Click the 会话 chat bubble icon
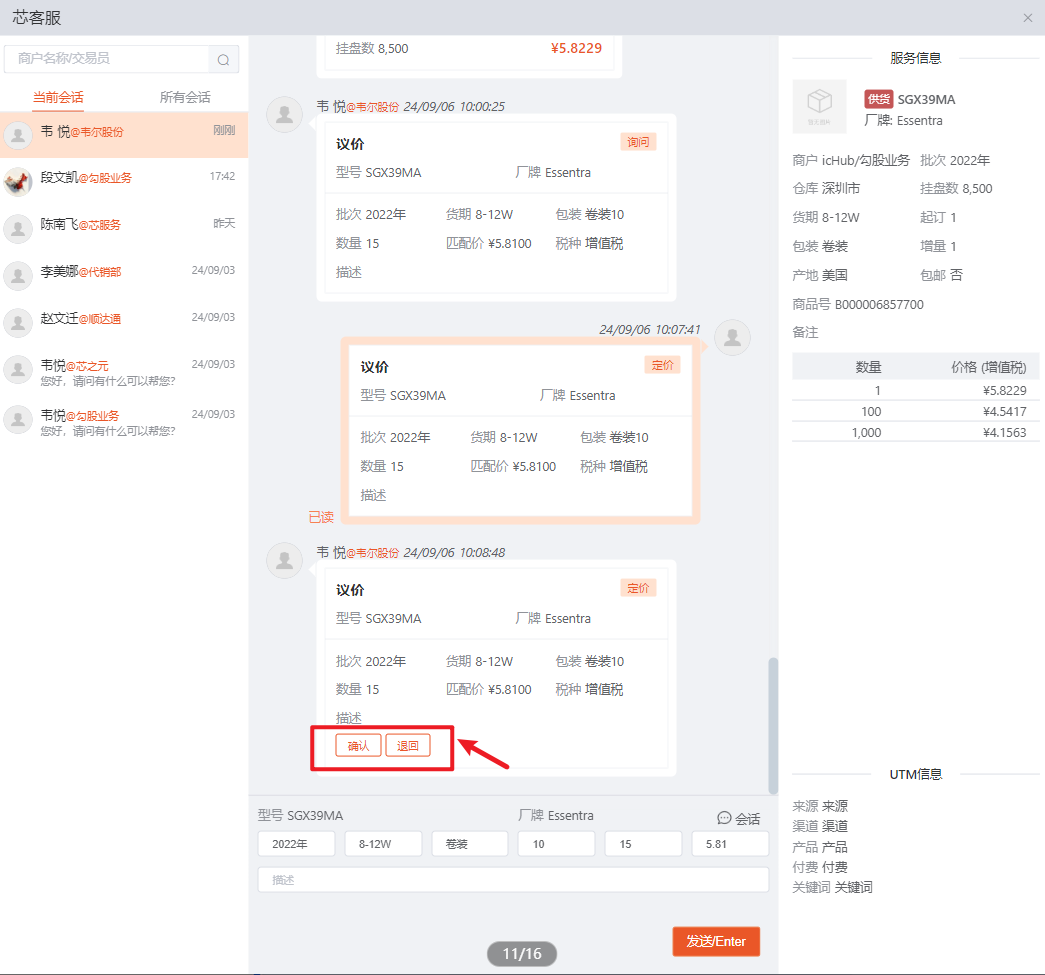Screen dimensions: 1045x975 point(724,818)
